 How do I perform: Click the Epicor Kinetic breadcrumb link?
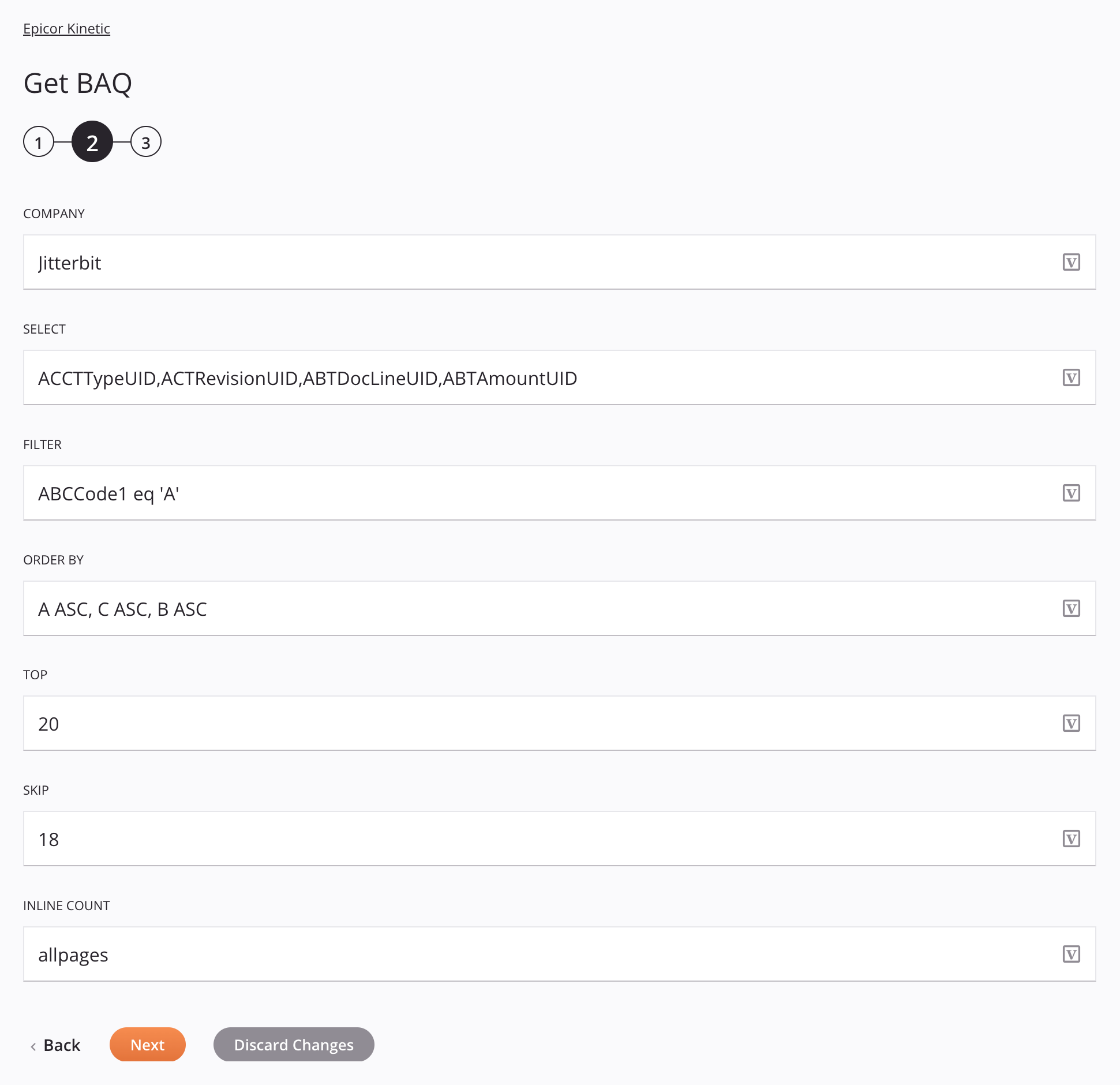66,27
